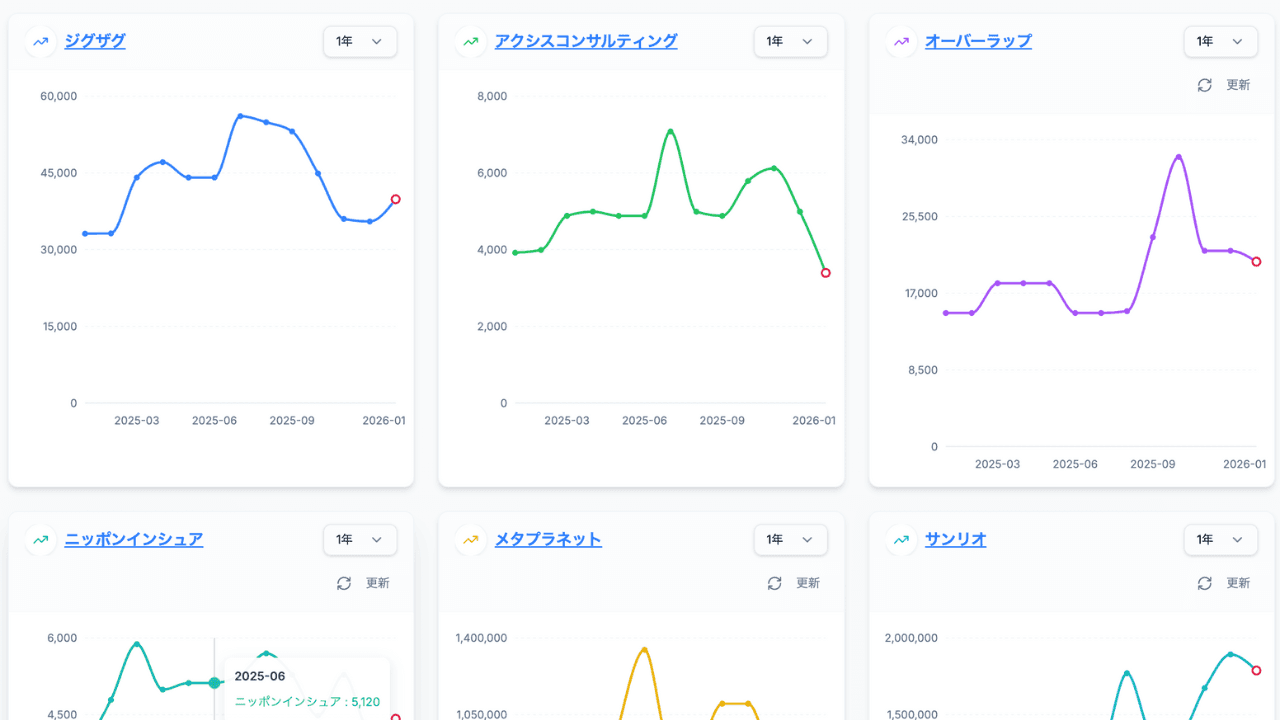Open the 1年 period dropdown for ジグザグ

point(360,41)
